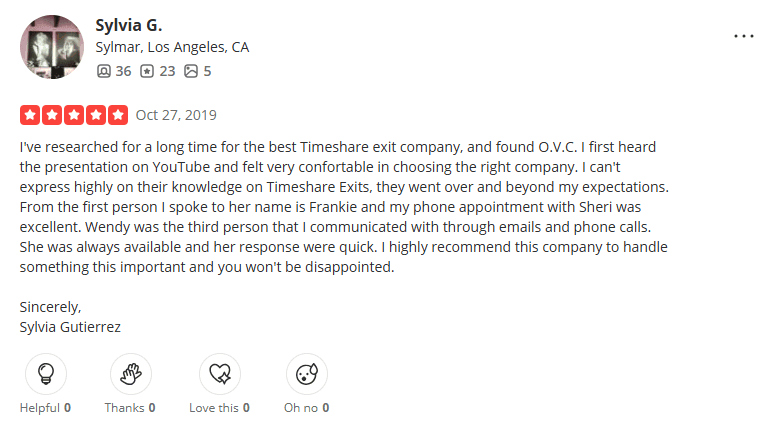Viewport: 776px width, 431px height.
Task: Click the Sylmar, Los Angeles, CA location
Action: pyautogui.click(x=171, y=47)
